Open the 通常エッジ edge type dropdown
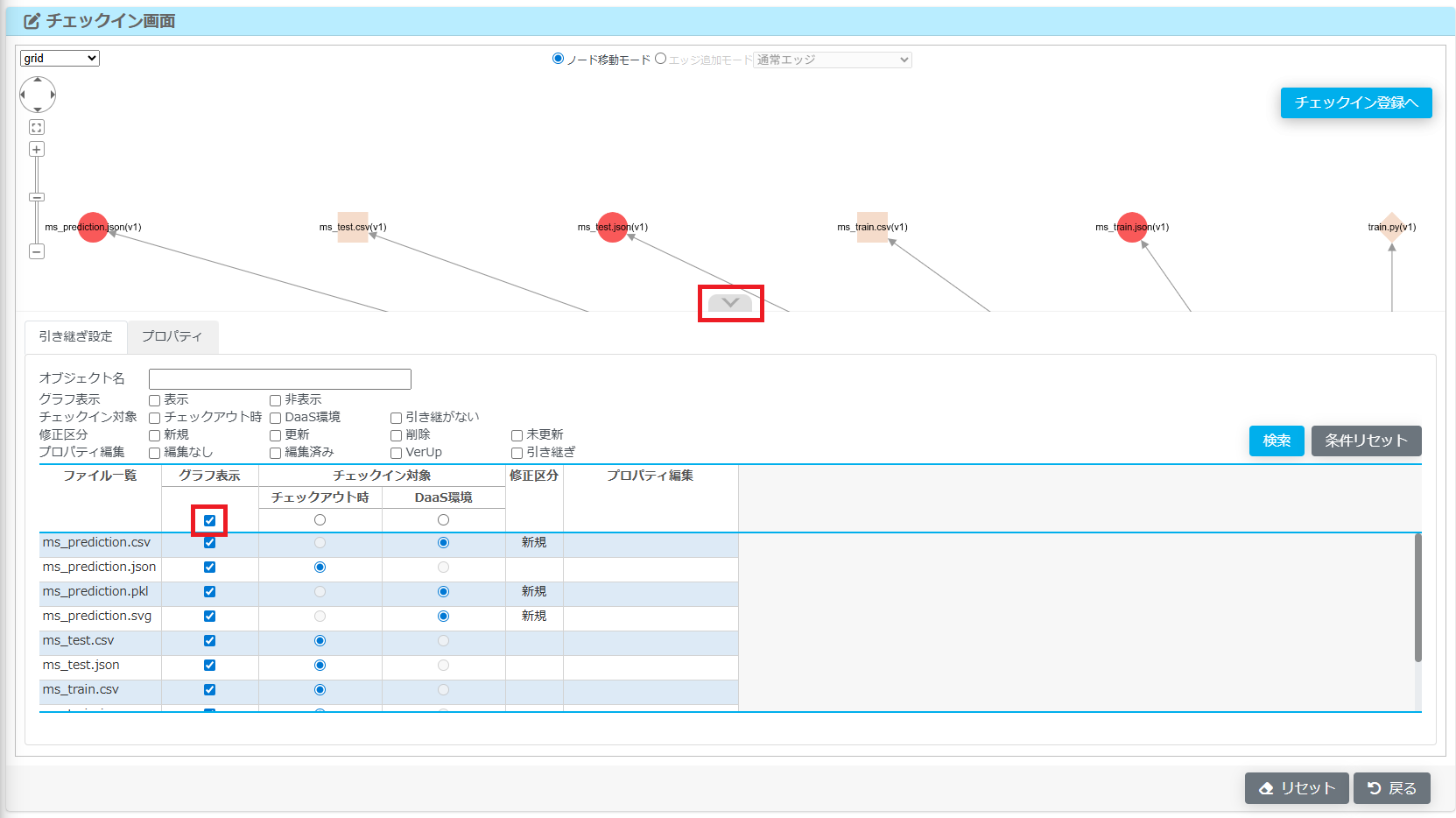 (x=832, y=60)
